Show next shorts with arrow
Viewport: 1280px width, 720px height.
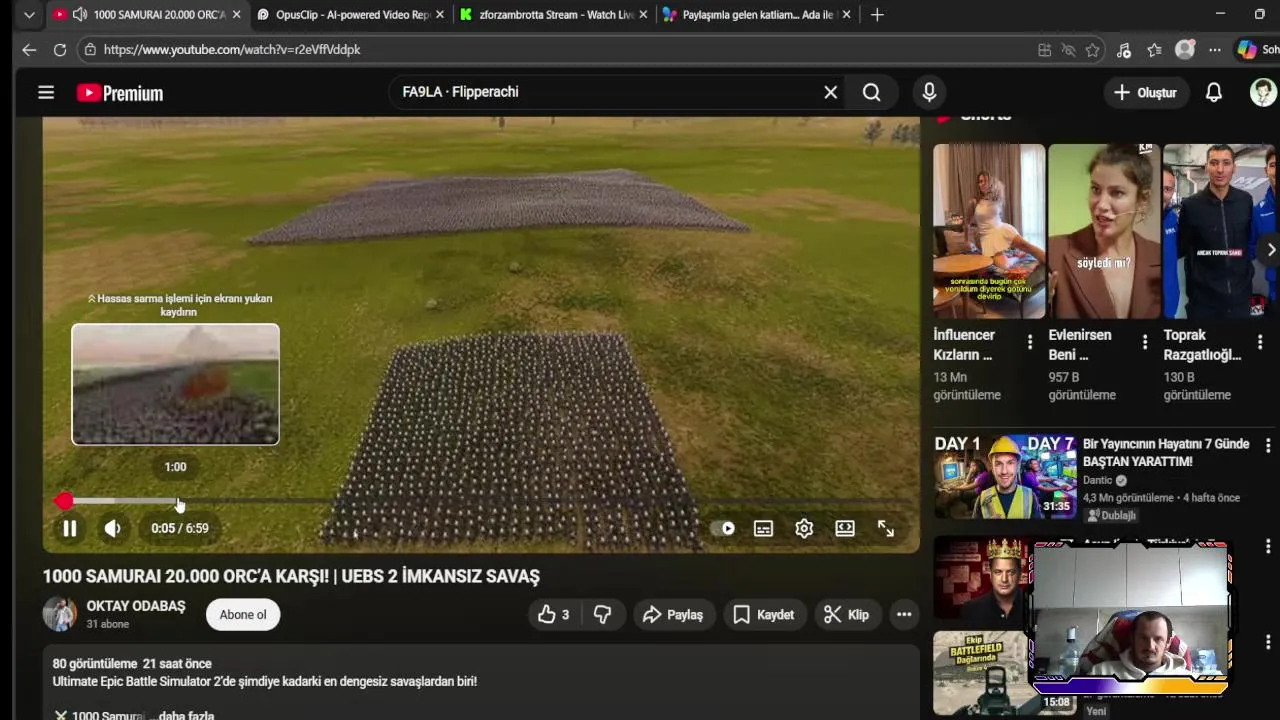tap(1270, 250)
